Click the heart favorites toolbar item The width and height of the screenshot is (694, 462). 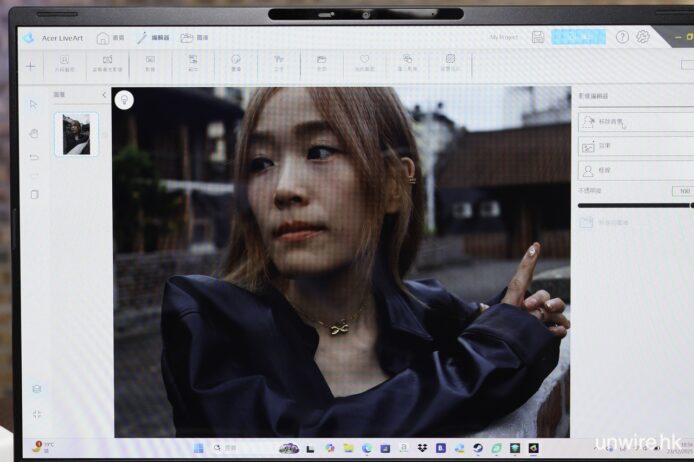pos(365,63)
